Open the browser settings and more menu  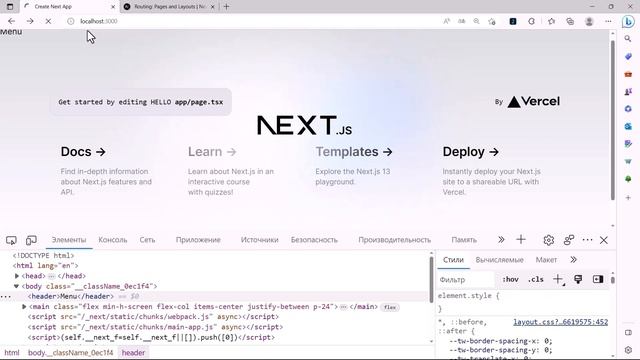click(x=608, y=21)
